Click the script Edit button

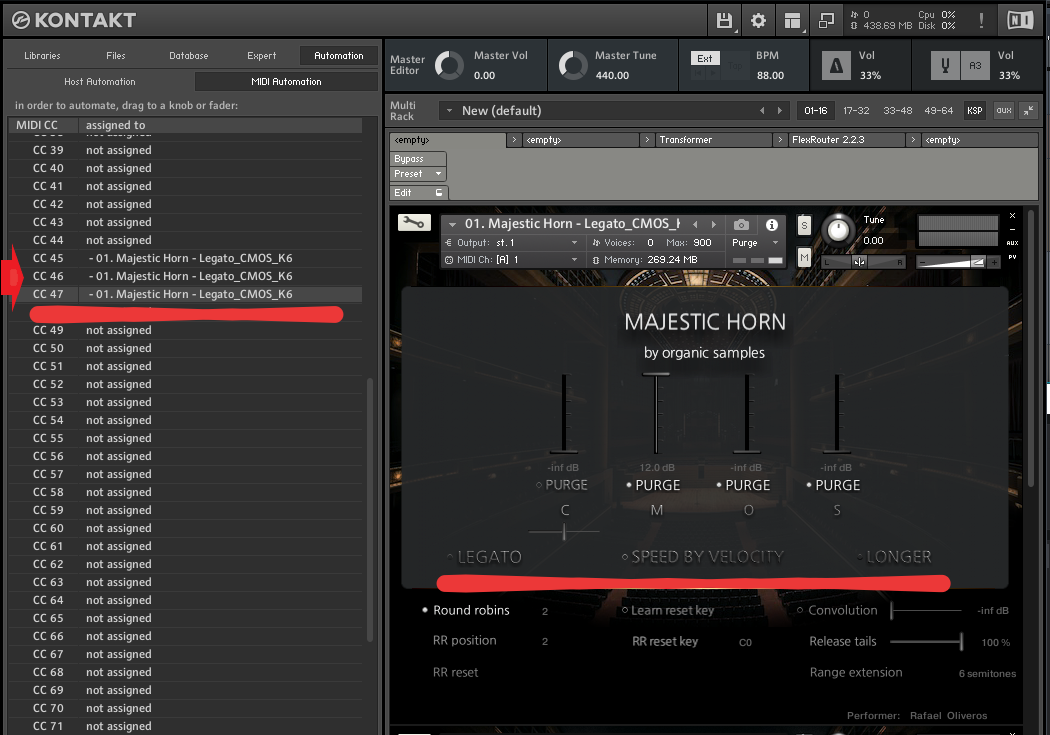[419, 192]
